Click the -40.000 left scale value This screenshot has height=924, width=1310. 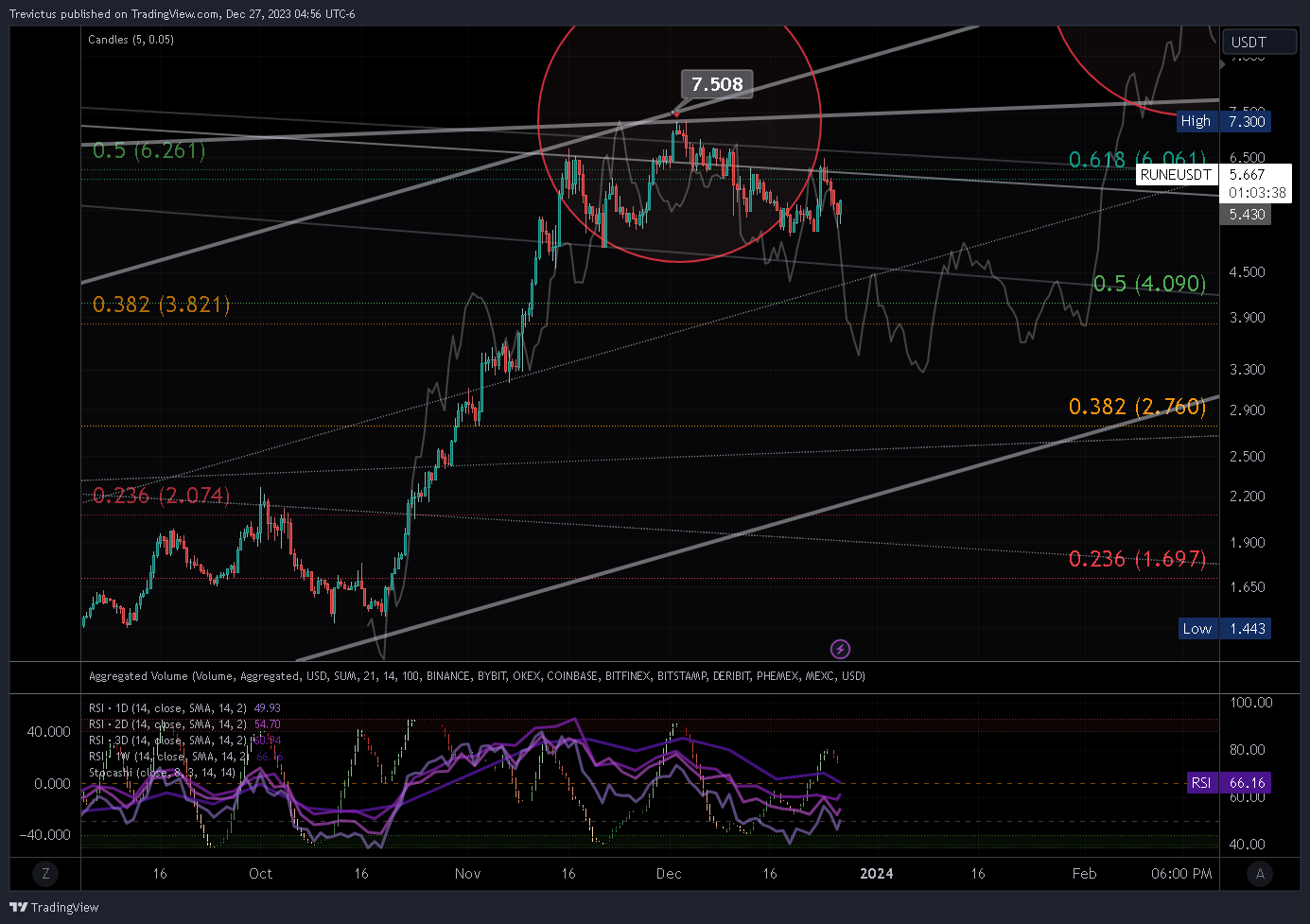pos(45,835)
